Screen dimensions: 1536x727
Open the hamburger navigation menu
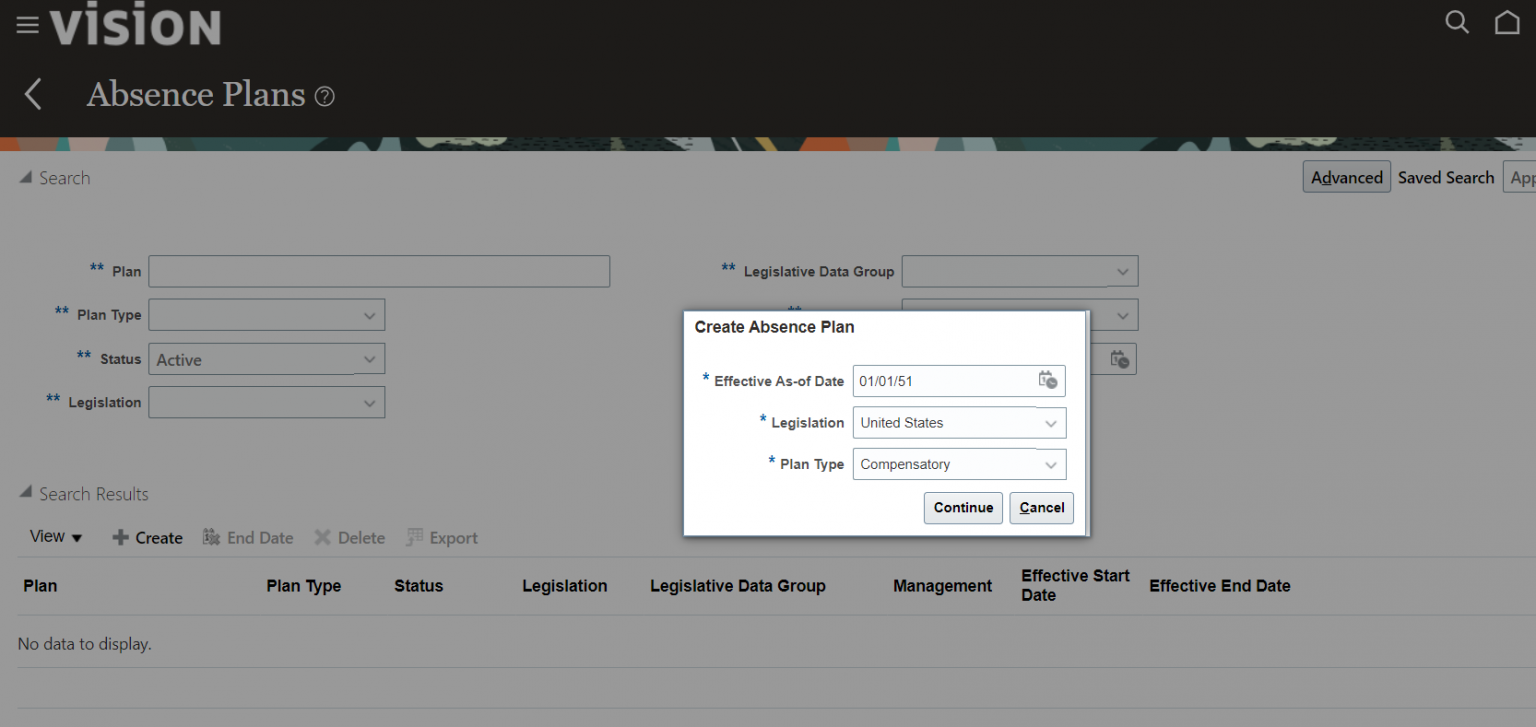point(27,25)
